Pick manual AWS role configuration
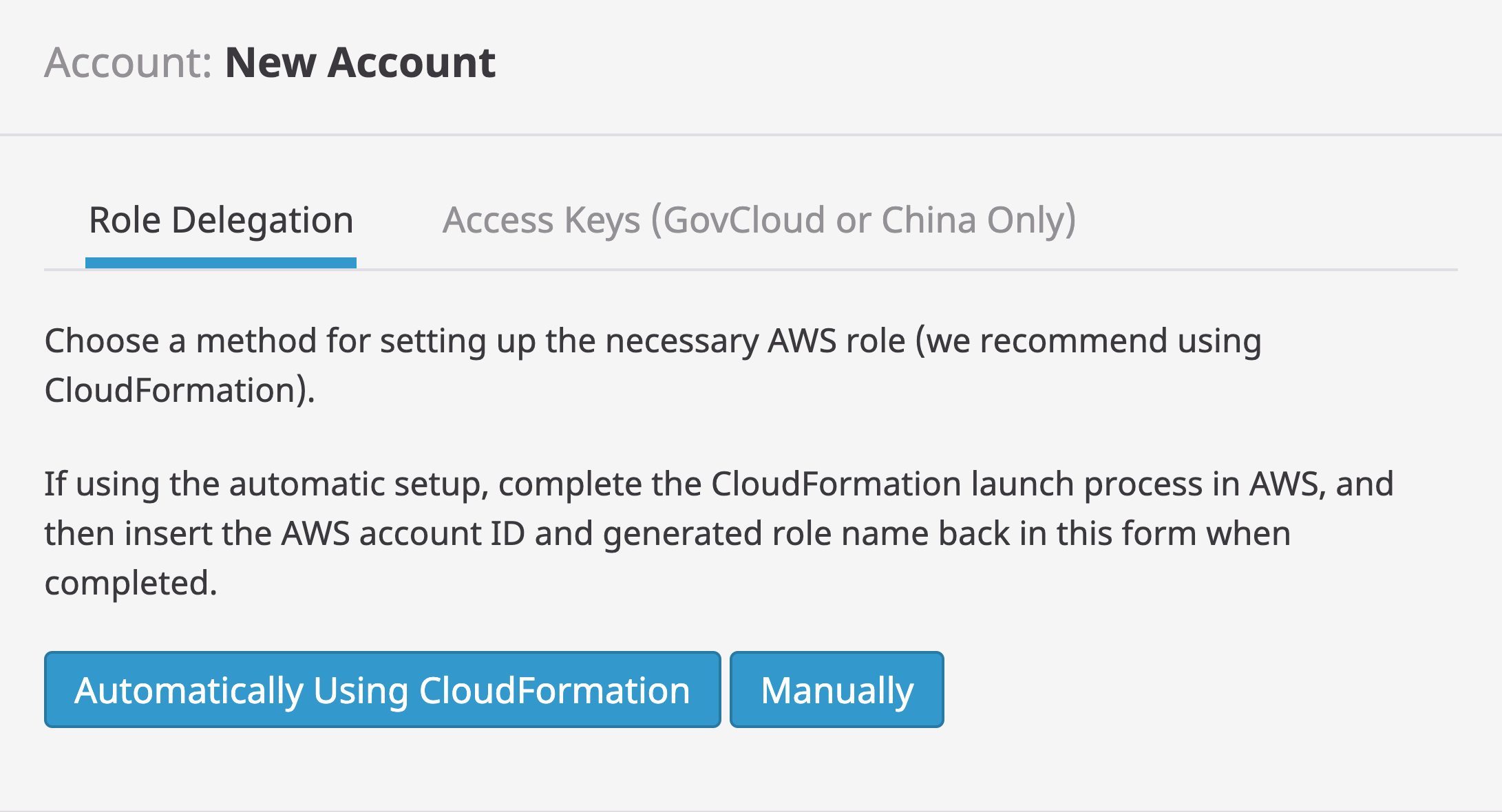Image resolution: width=1502 pixels, height=812 pixels. (x=836, y=690)
